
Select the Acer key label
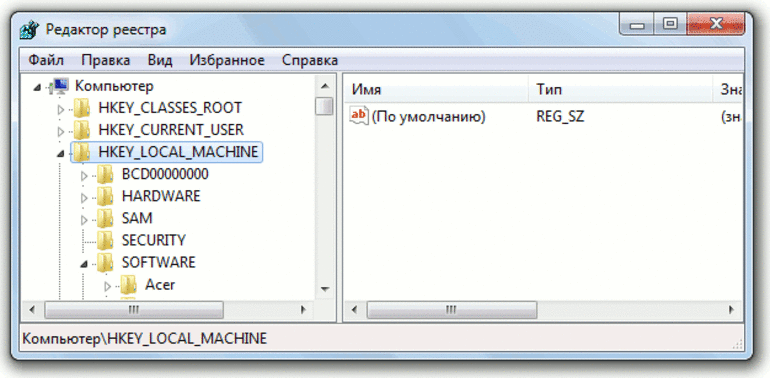click(160, 284)
